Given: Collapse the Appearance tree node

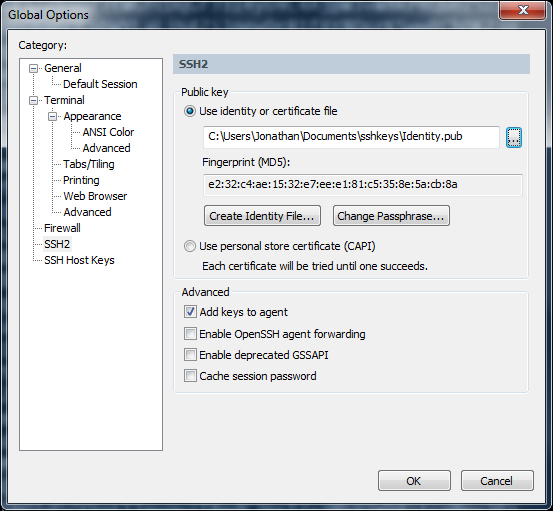Looking at the screenshot, I should (53, 116).
